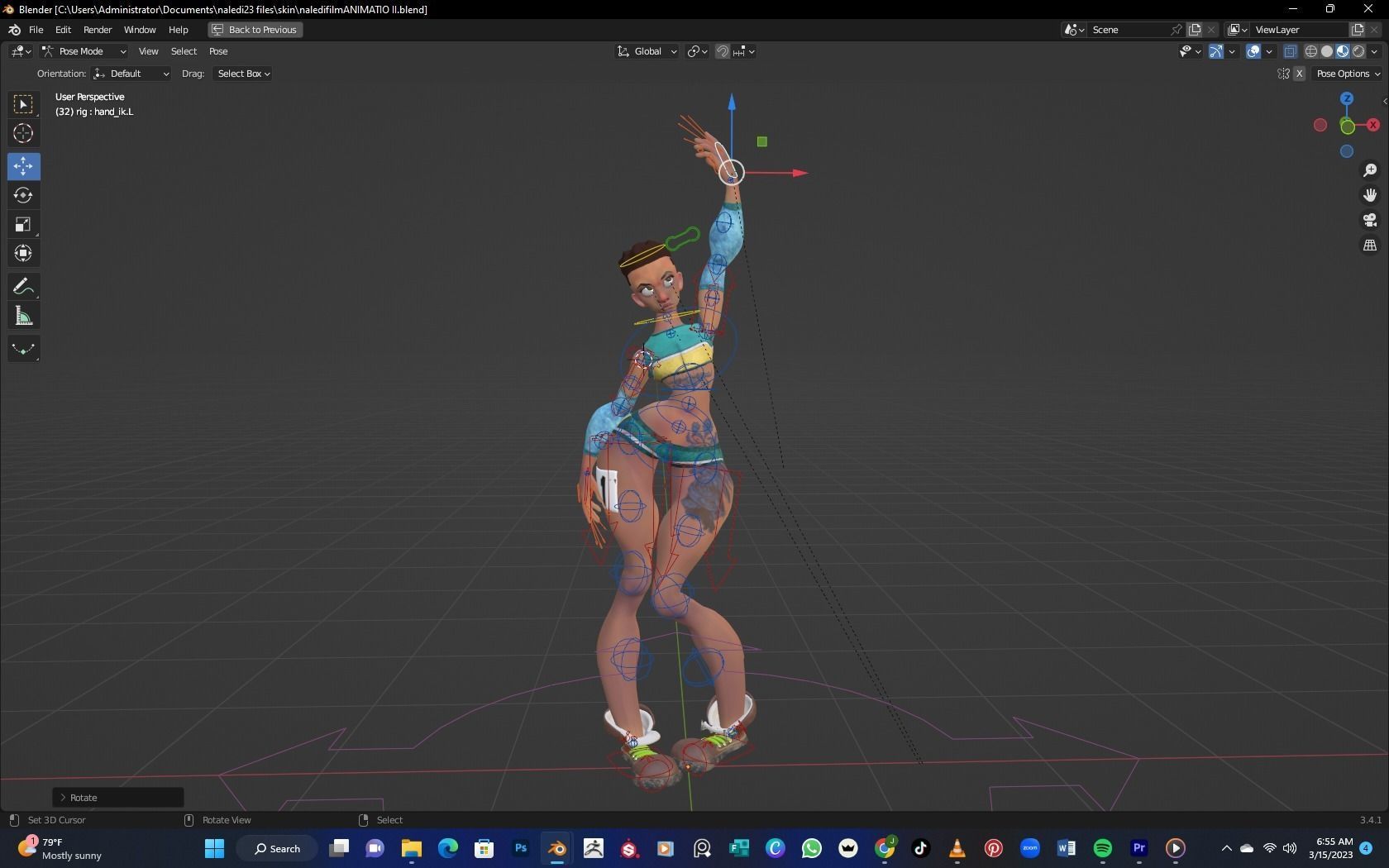Viewport: 1389px width, 868px height.
Task: Open the Pose Mode dropdown
Action: coord(84,51)
